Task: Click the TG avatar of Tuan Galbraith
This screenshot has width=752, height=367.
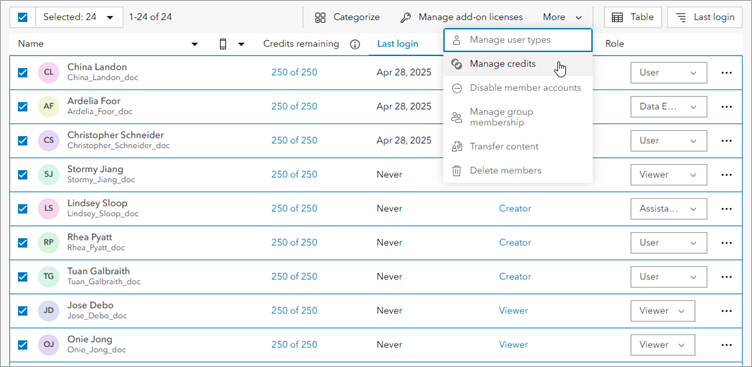Action: [x=48, y=277]
